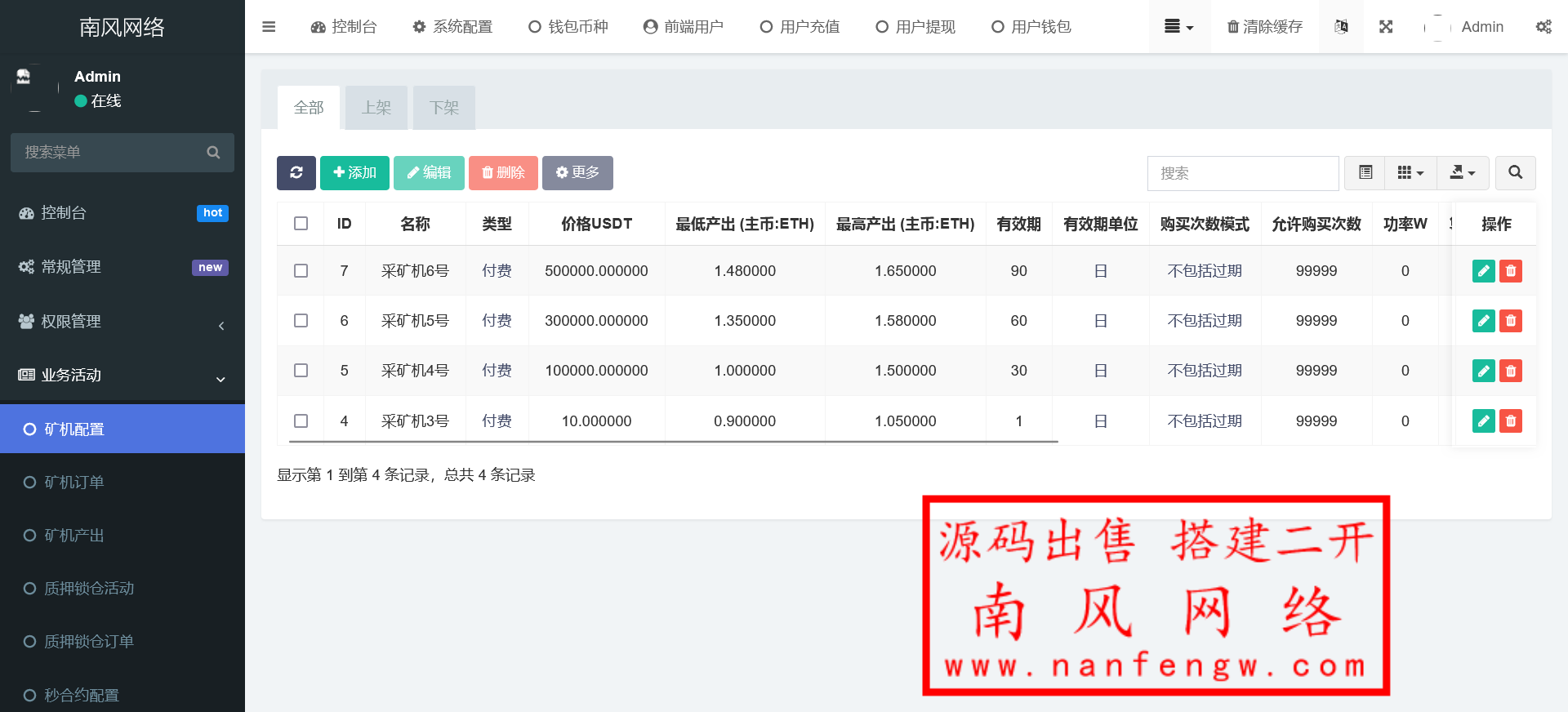This screenshot has height=712, width=1568.
Task: Click the fullscreen expand icon in header
Action: click(1386, 27)
